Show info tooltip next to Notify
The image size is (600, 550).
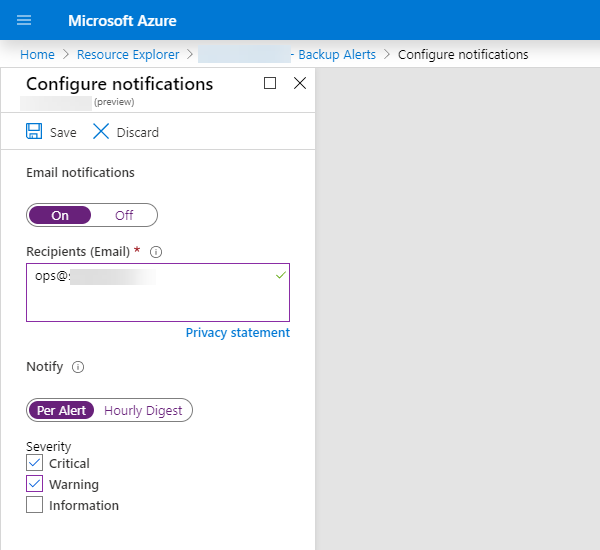pos(78,367)
